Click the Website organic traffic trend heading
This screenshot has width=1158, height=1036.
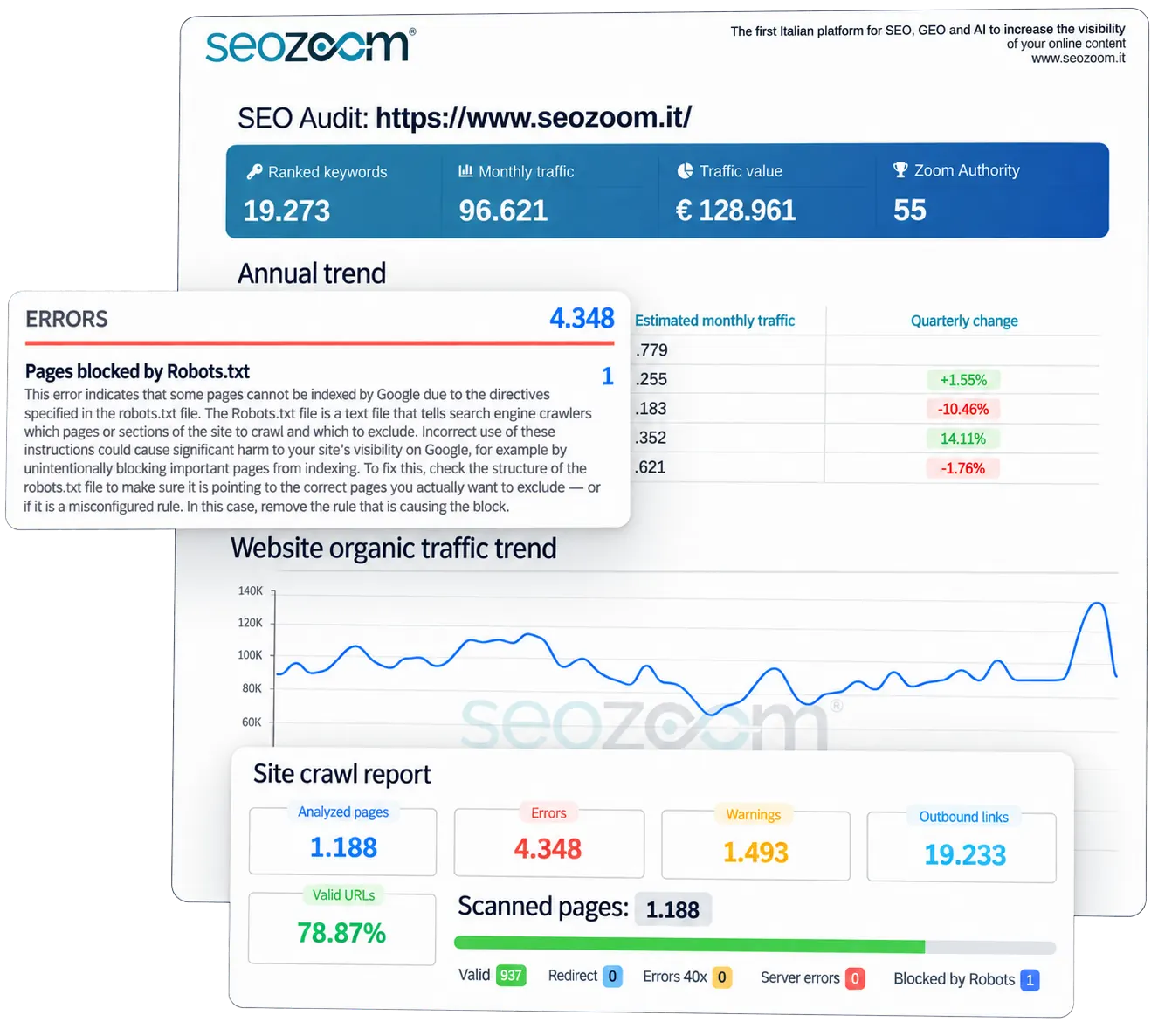click(394, 549)
